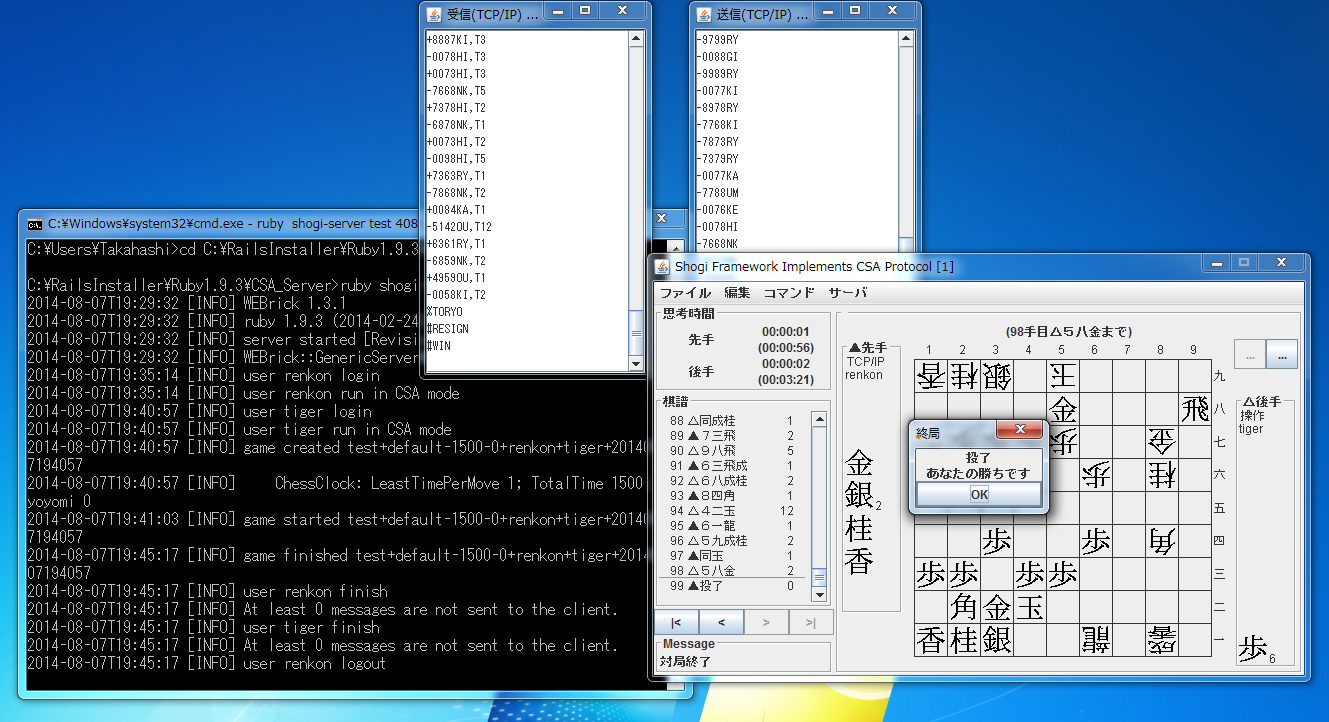Image resolution: width=1329 pixels, height=722 pixels.
Task: Pick the 桂 knight from 先手's hand
Action: 859,529
